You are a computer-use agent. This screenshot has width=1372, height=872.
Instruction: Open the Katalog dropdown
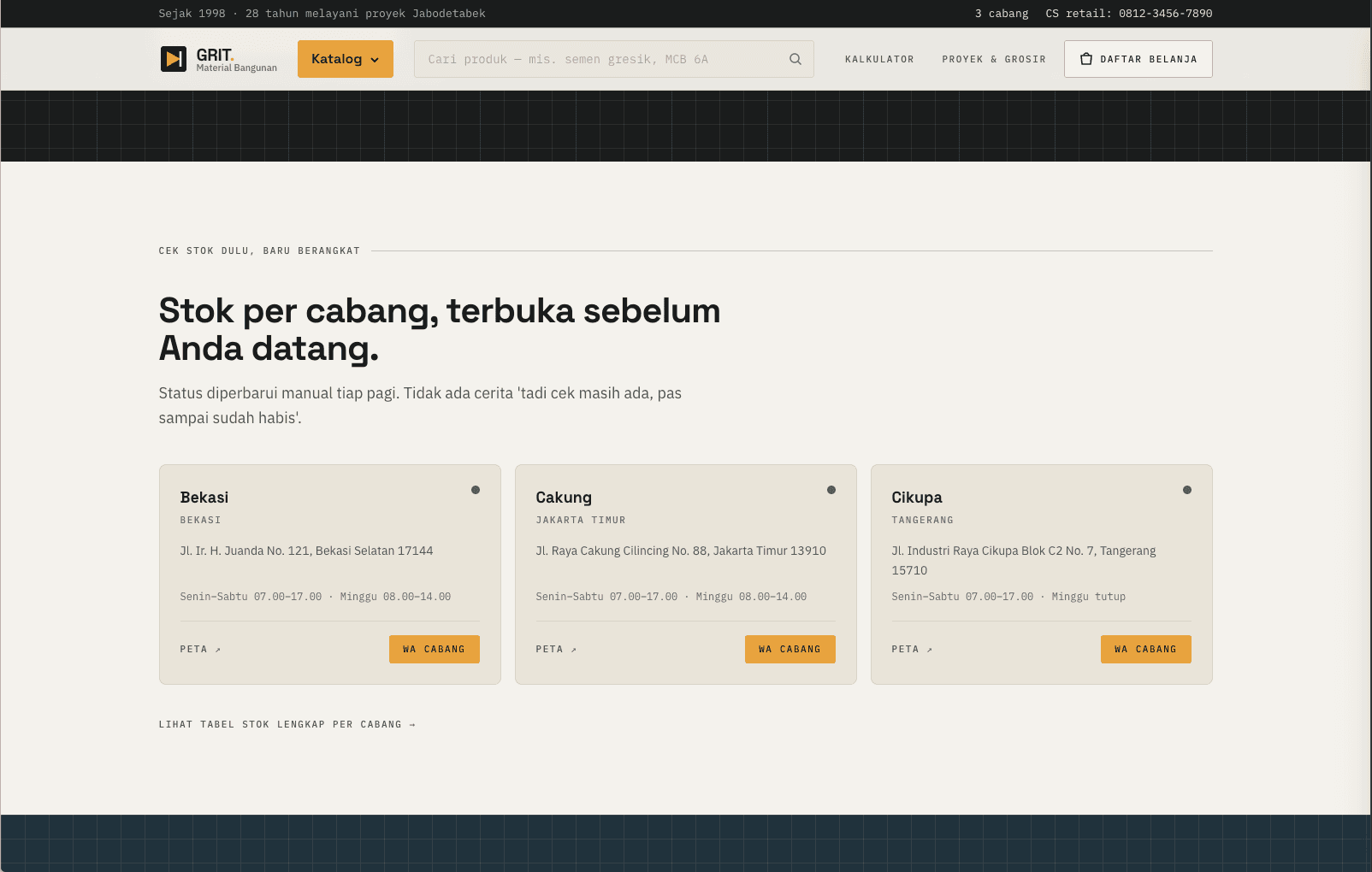tap(346, 59)
